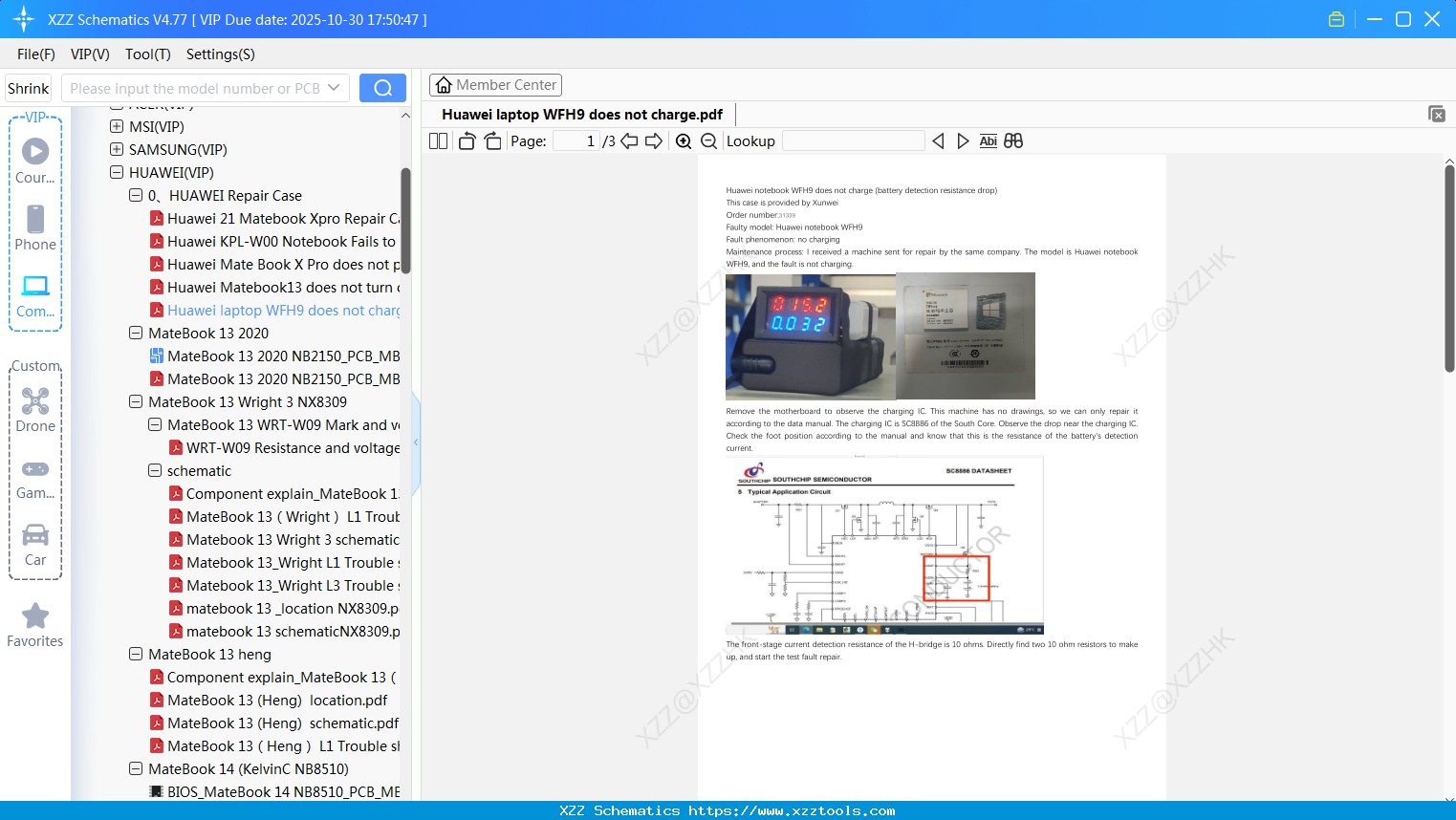Zoom out of the PDF document
The width and height of the screenshot is (1456, 820).
pos(708,141)
